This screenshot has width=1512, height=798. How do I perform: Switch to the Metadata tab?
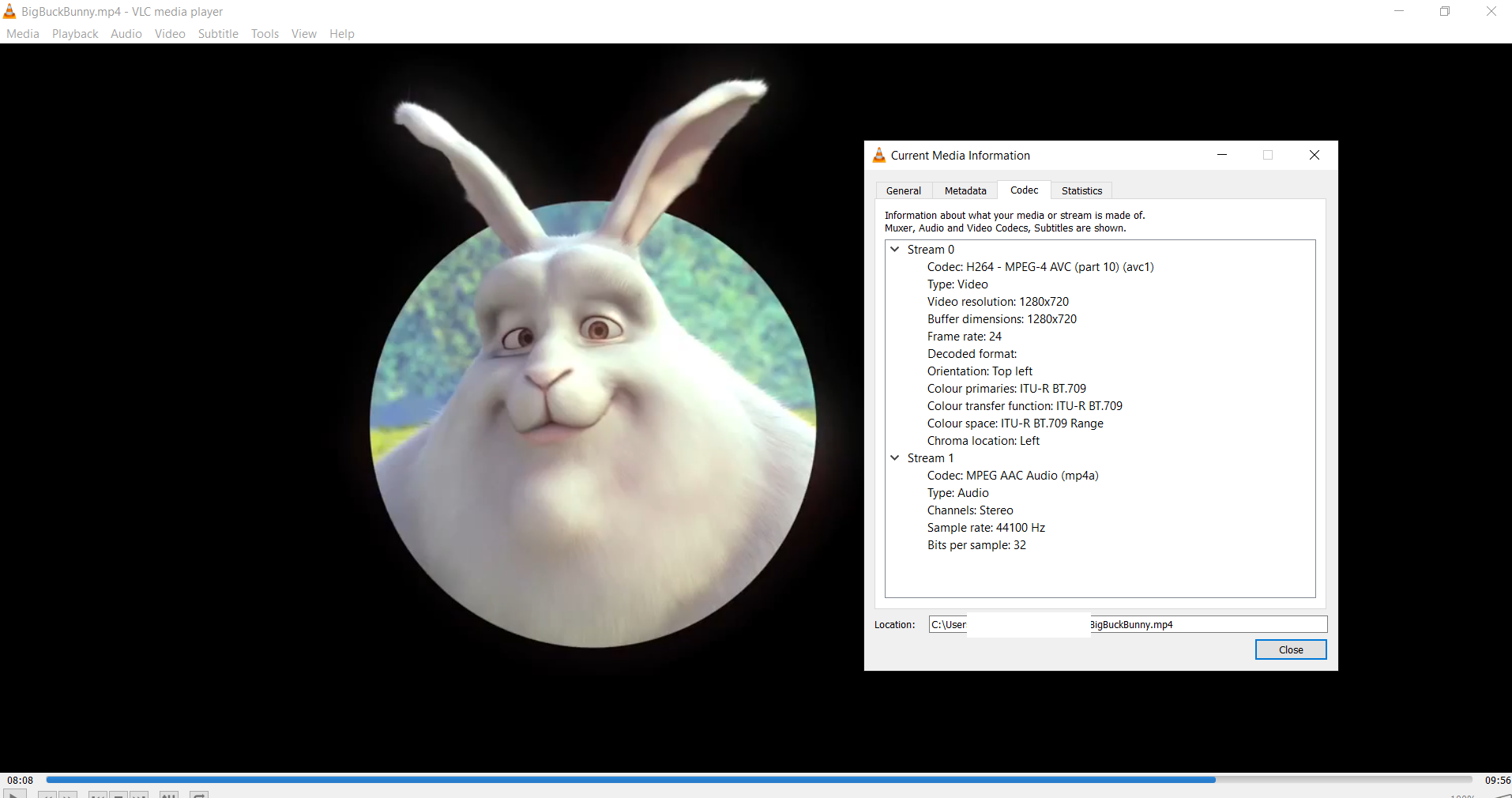[x=965, y=190]
